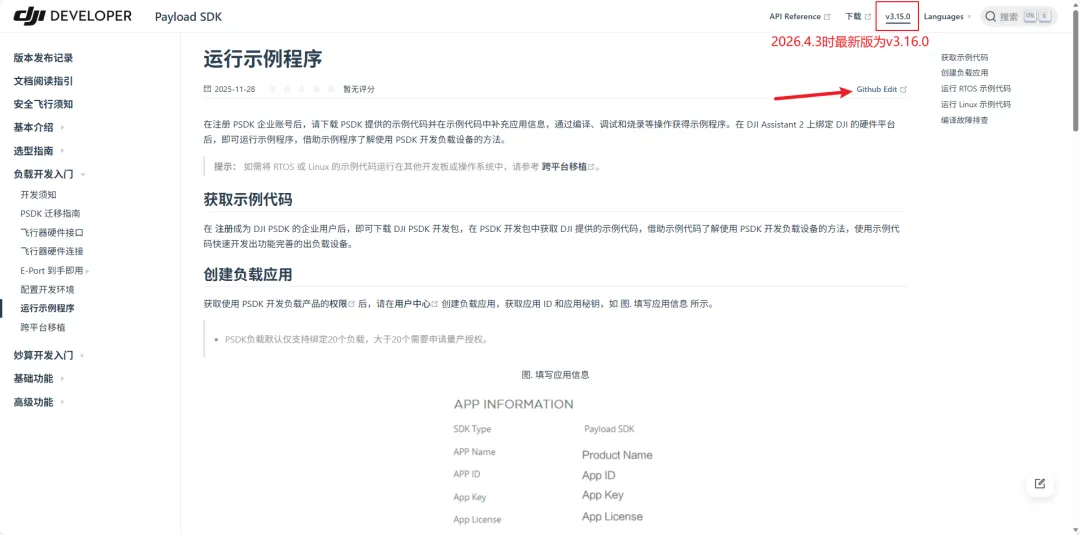Expand 选型指南 sidebar section

coord(63,151)
